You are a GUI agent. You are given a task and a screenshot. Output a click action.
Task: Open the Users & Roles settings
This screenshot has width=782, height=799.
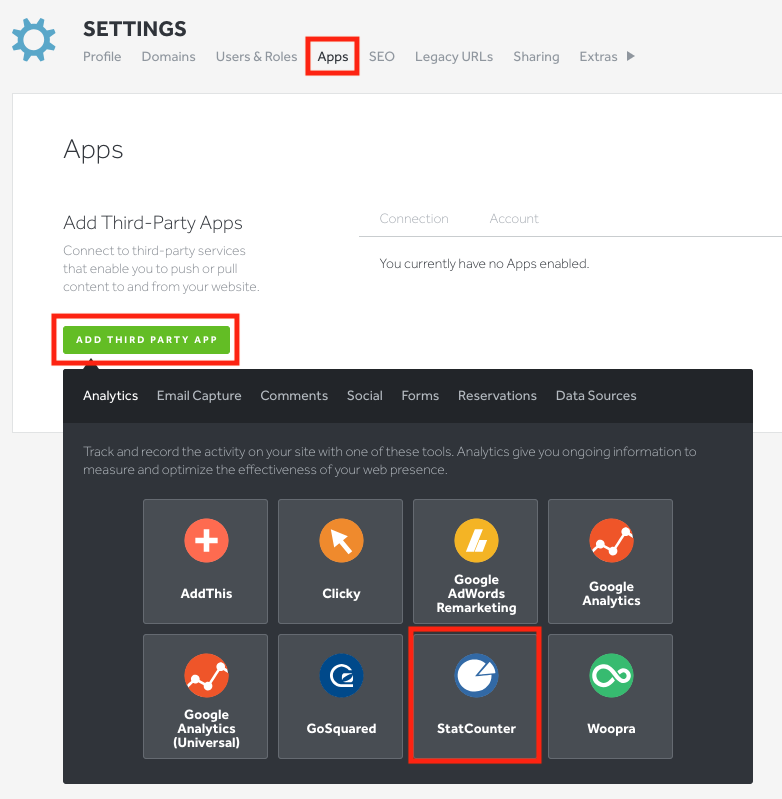tap(256, 57)
